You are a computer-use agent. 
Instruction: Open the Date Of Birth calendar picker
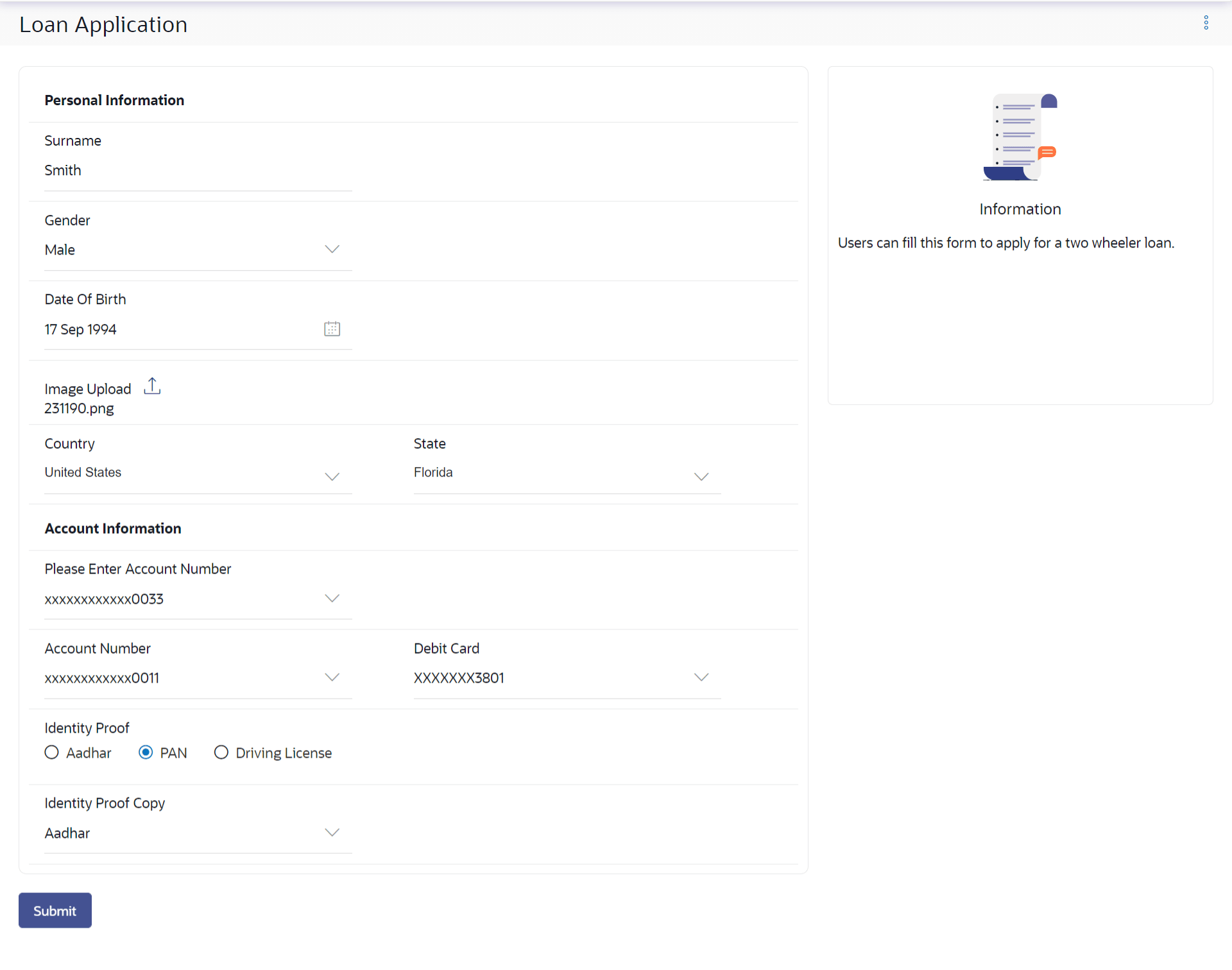pyautogui.click(x=332, y=329)
